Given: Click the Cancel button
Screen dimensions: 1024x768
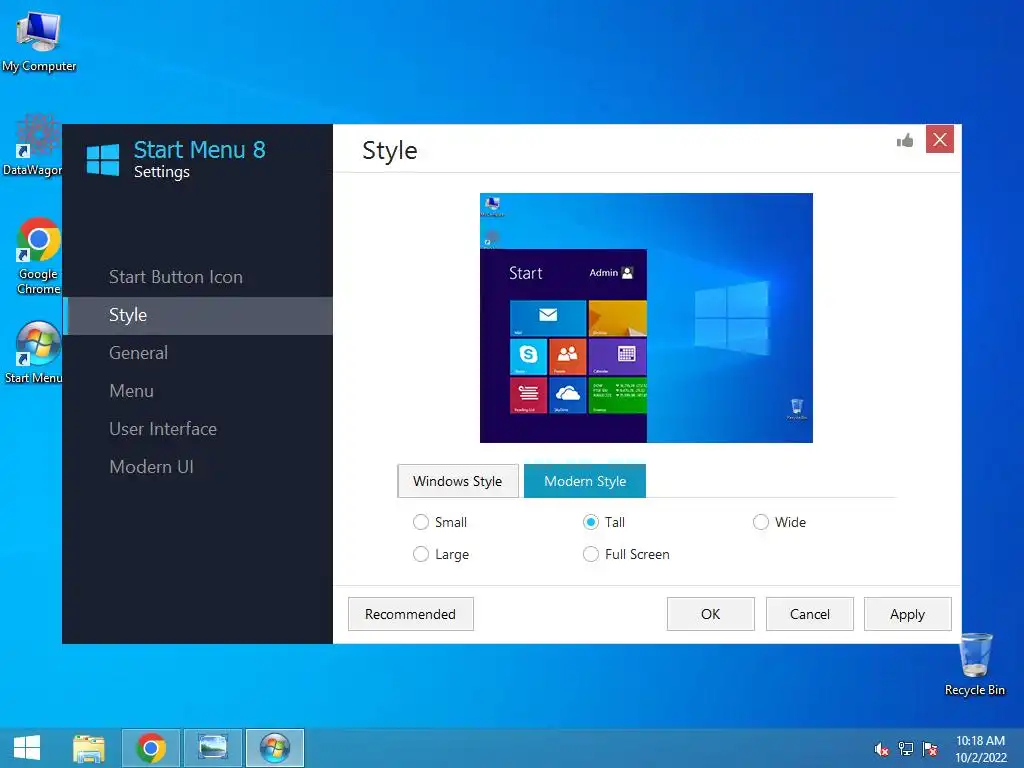Looking at the screenshot, I should [810, 614].
